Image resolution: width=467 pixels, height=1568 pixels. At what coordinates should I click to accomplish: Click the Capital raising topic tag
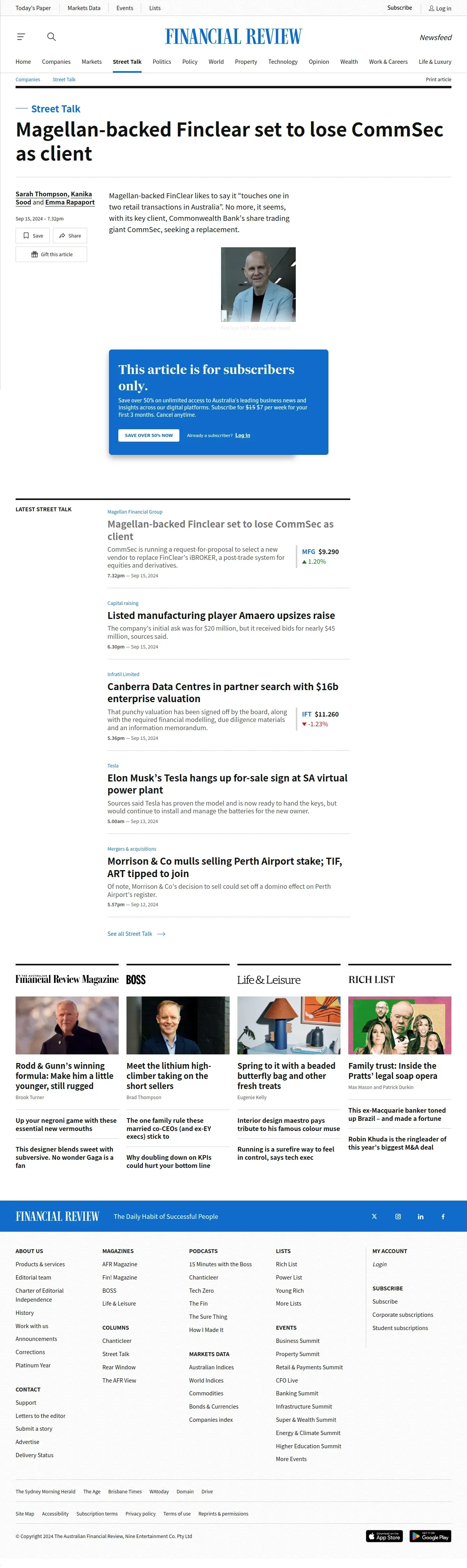tap(123, 603)
